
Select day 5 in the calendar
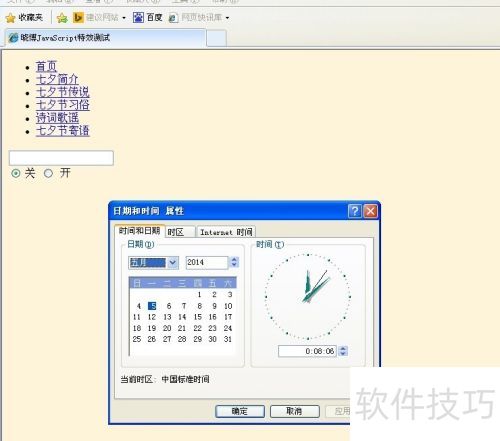pyautogui.click(x=152, y=306)
